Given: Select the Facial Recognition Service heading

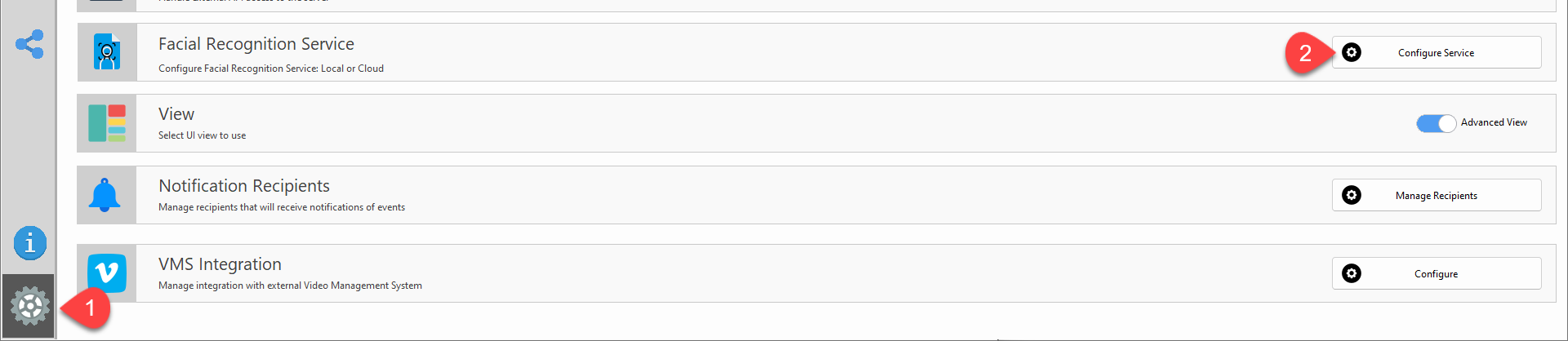Looking at the screenshot, I should 256,44.
